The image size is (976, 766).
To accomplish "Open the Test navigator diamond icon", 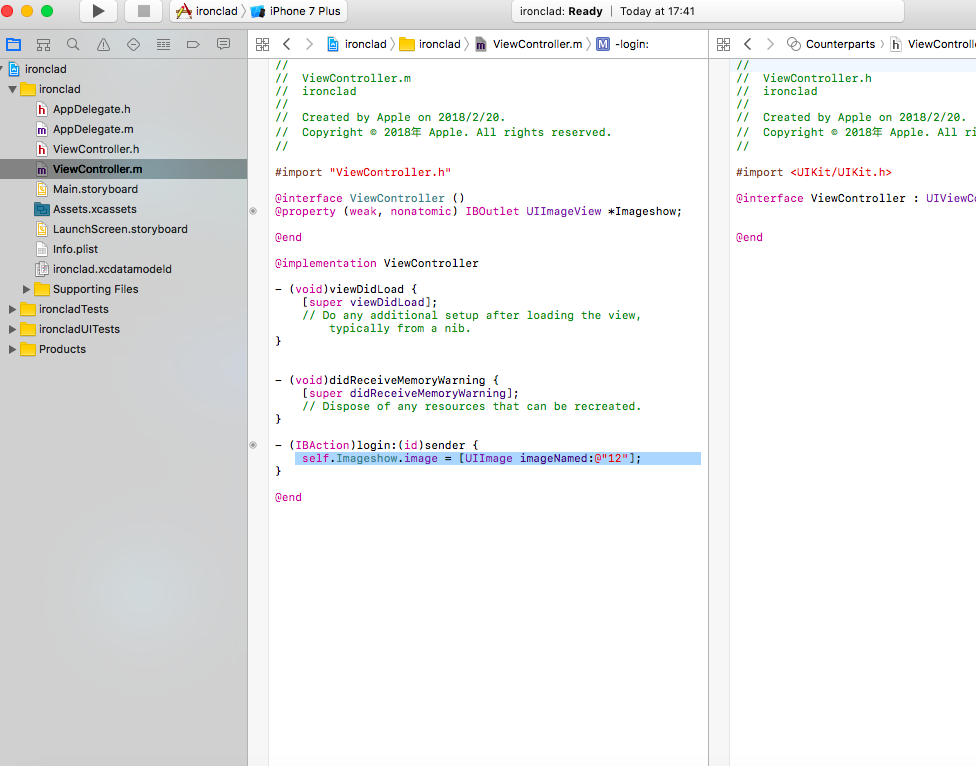I will click(x=133, y=44).
